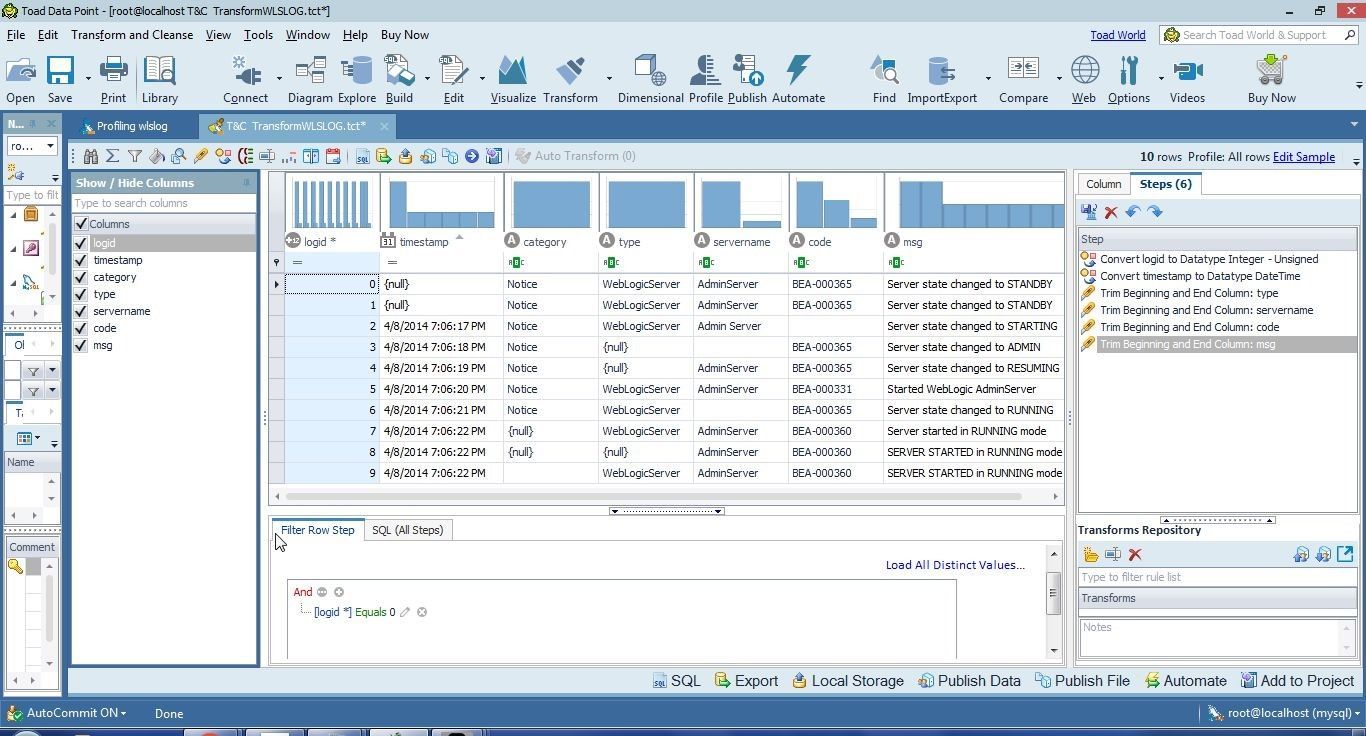The width and height of the screenshot is (1366, 736).
Task: Uncheck the logid column checkbox
Action: (x=81, y=243)
